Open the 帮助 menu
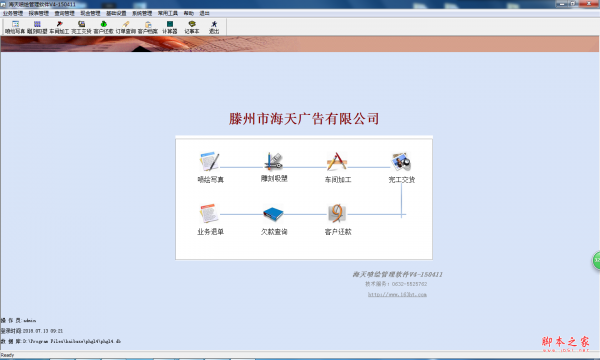 pyautogui.click(x=189, y=13)
